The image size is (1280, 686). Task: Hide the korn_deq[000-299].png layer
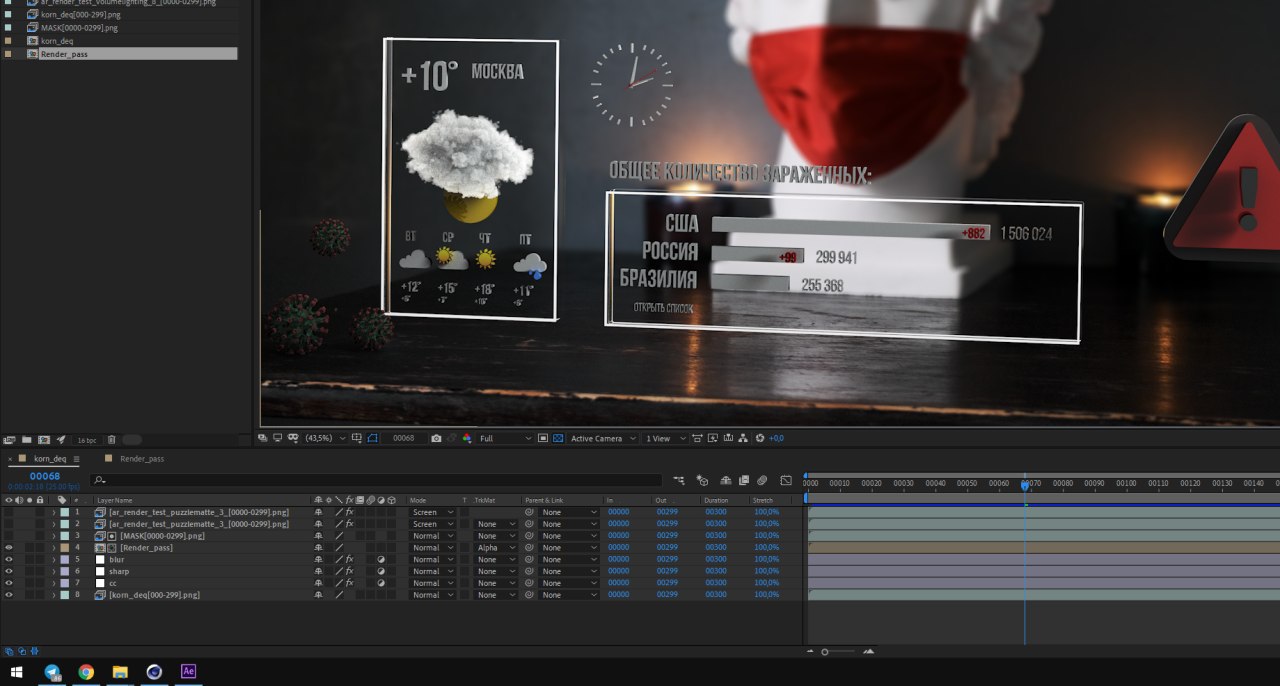point(9,595)
